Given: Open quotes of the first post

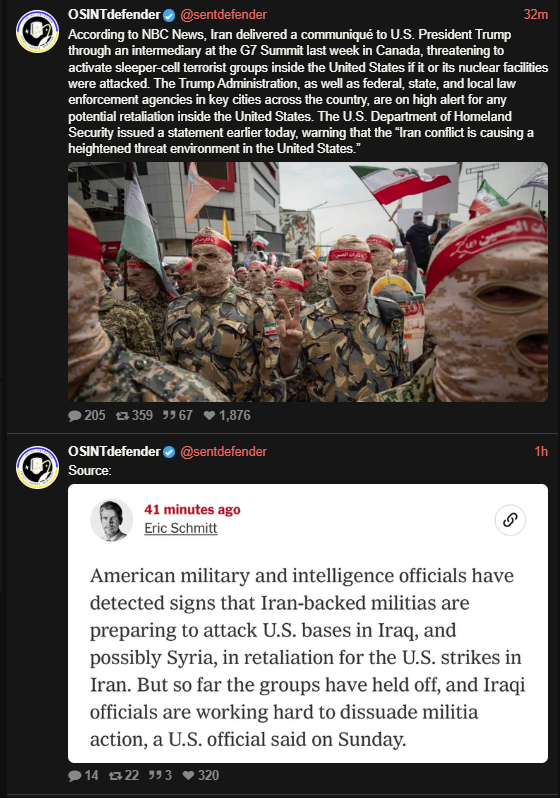Looking at the screenshot, I should click(x=178, y=416).
